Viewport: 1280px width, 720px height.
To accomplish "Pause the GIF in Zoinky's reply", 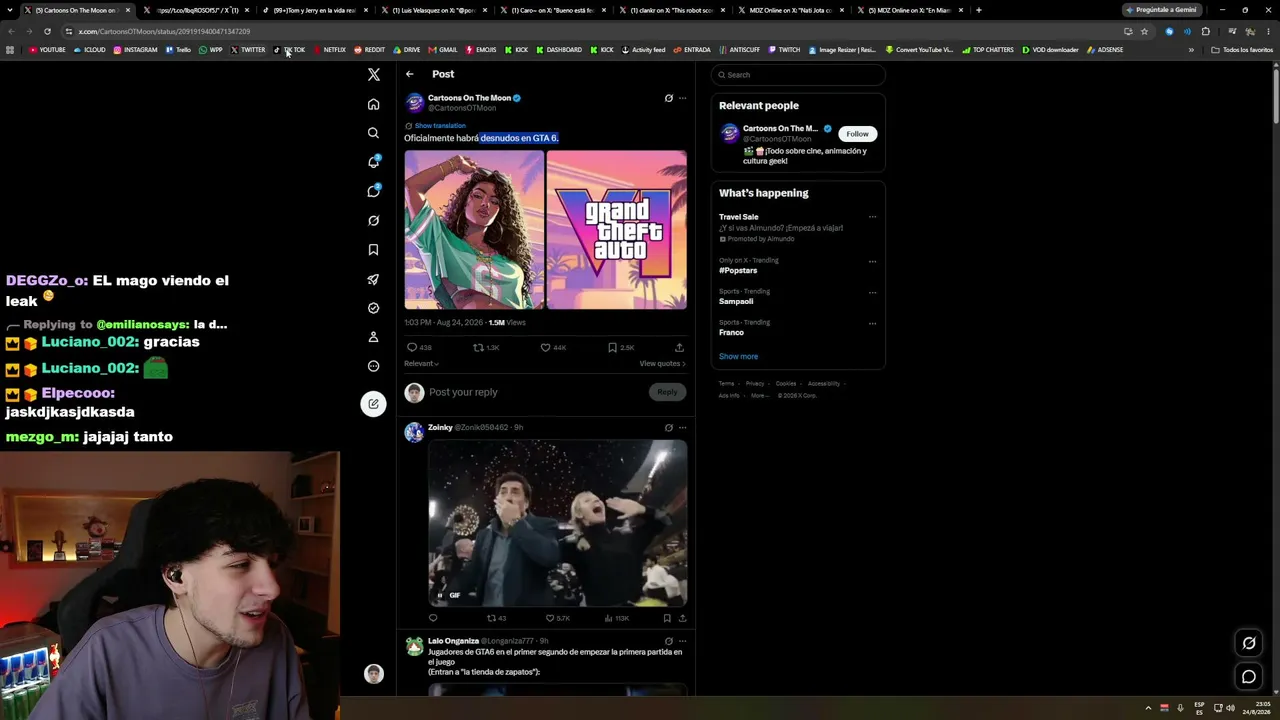I will click(x=439, y=595).
